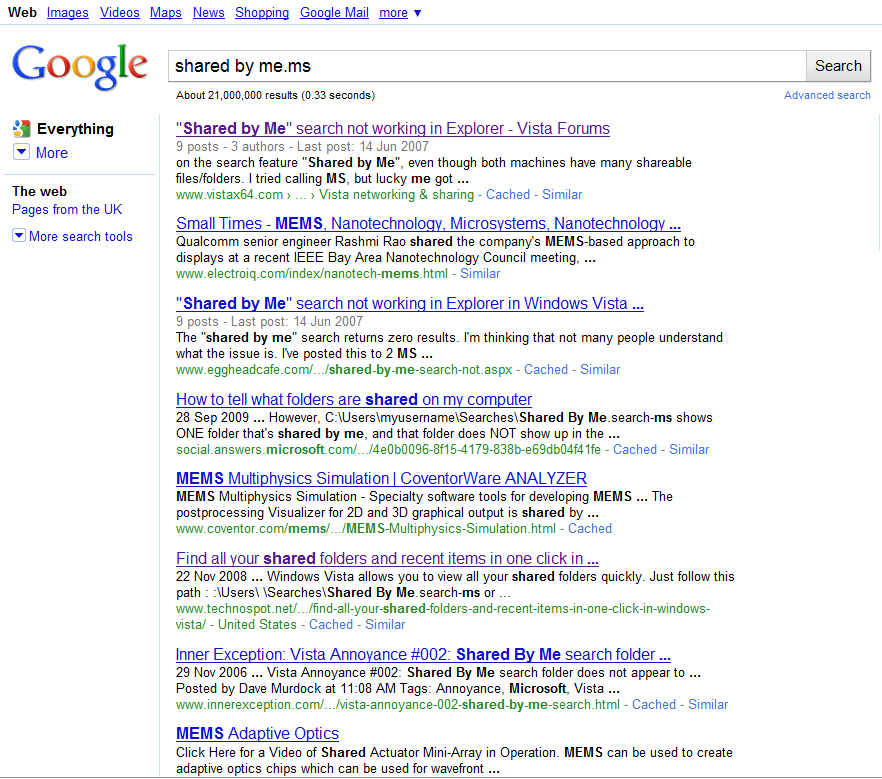Click www.vistax64.com green URL text
Image resolution: width=882 pixels, height=779 pixels.
pyautogui.click(x=230, y=194)
